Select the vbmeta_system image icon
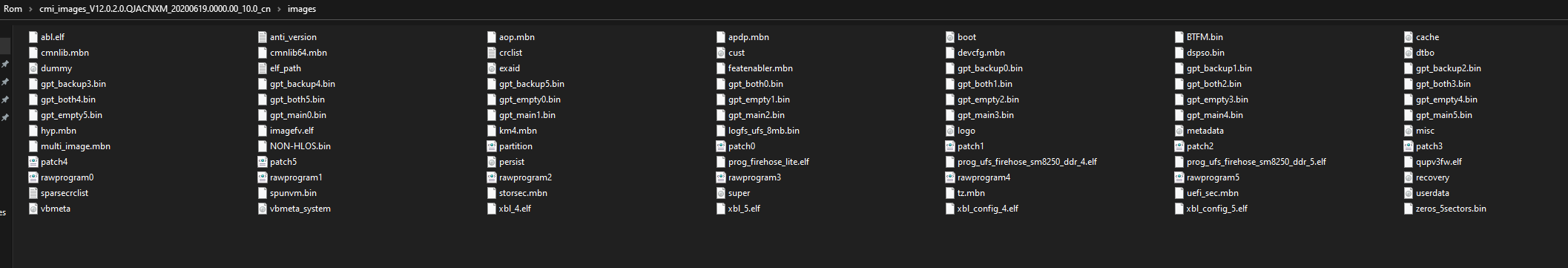The height and width of the screenshot is (268, 1568). pos(262,209)
